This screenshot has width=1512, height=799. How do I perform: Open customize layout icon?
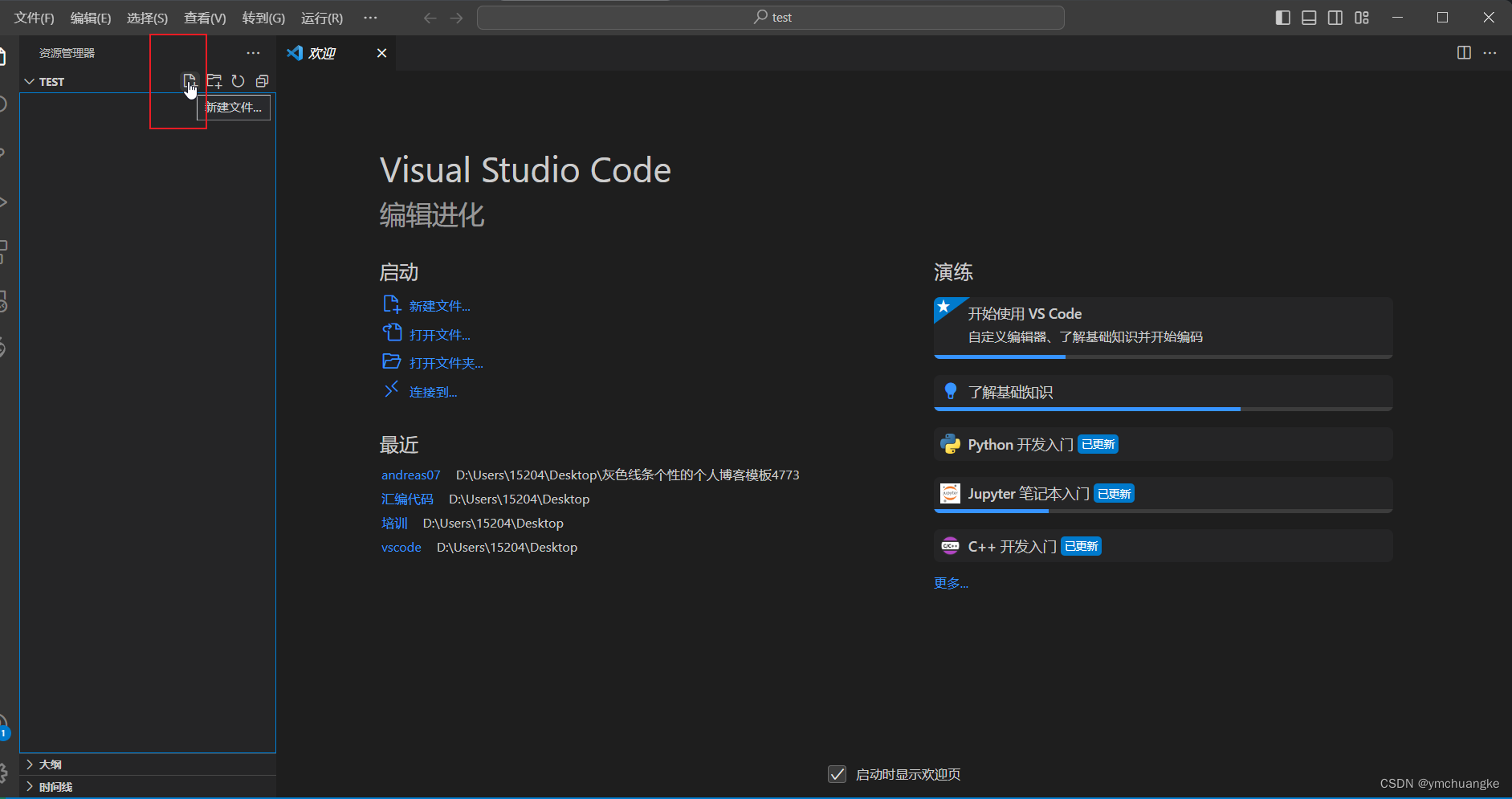1362,18
